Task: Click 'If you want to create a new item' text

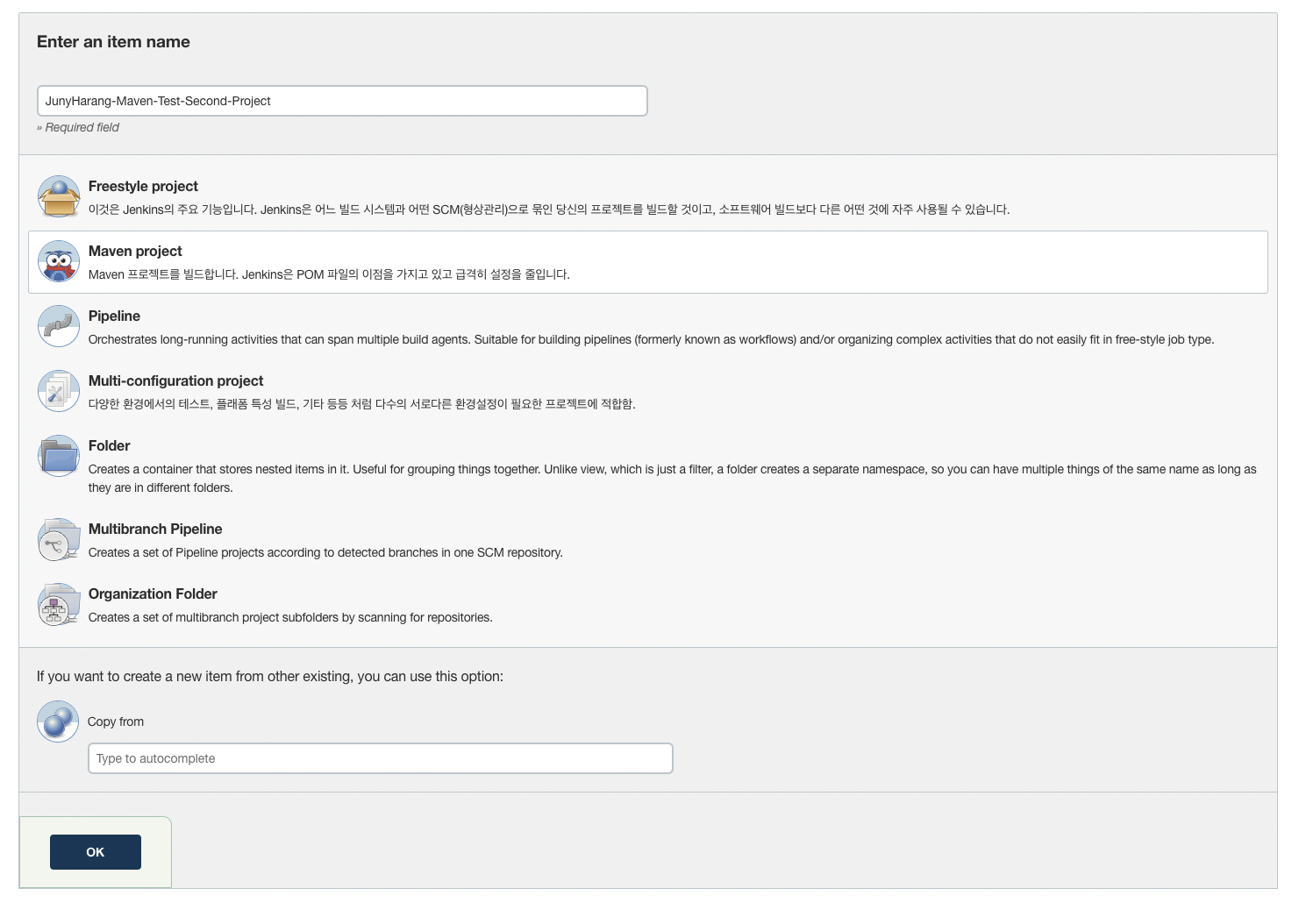Action: 270,677
